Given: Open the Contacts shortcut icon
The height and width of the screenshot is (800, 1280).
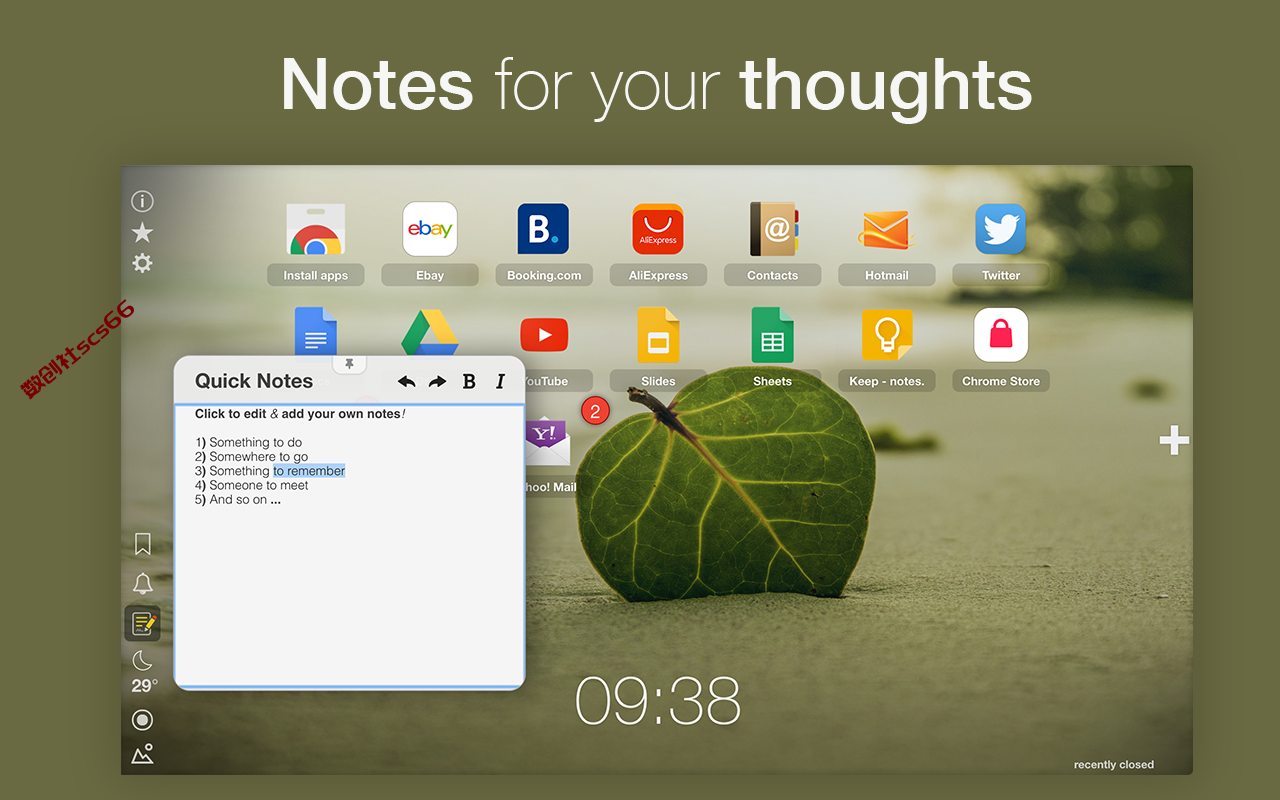Looking at the screenshot, I should pos(773,229).
